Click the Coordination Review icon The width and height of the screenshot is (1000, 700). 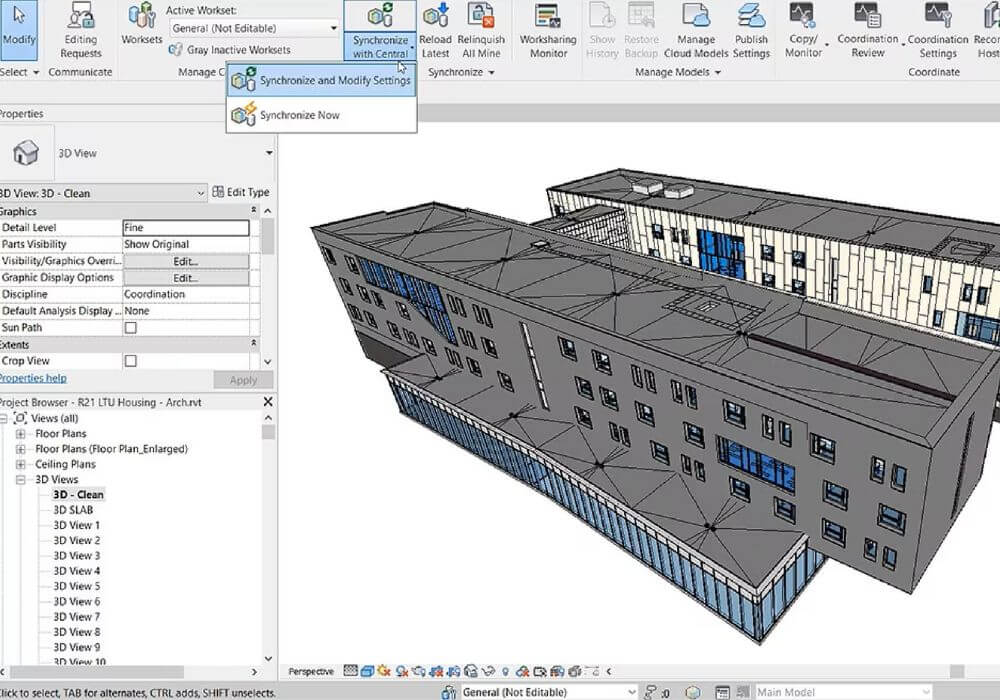pyautogui.click(x=867, y=18)
